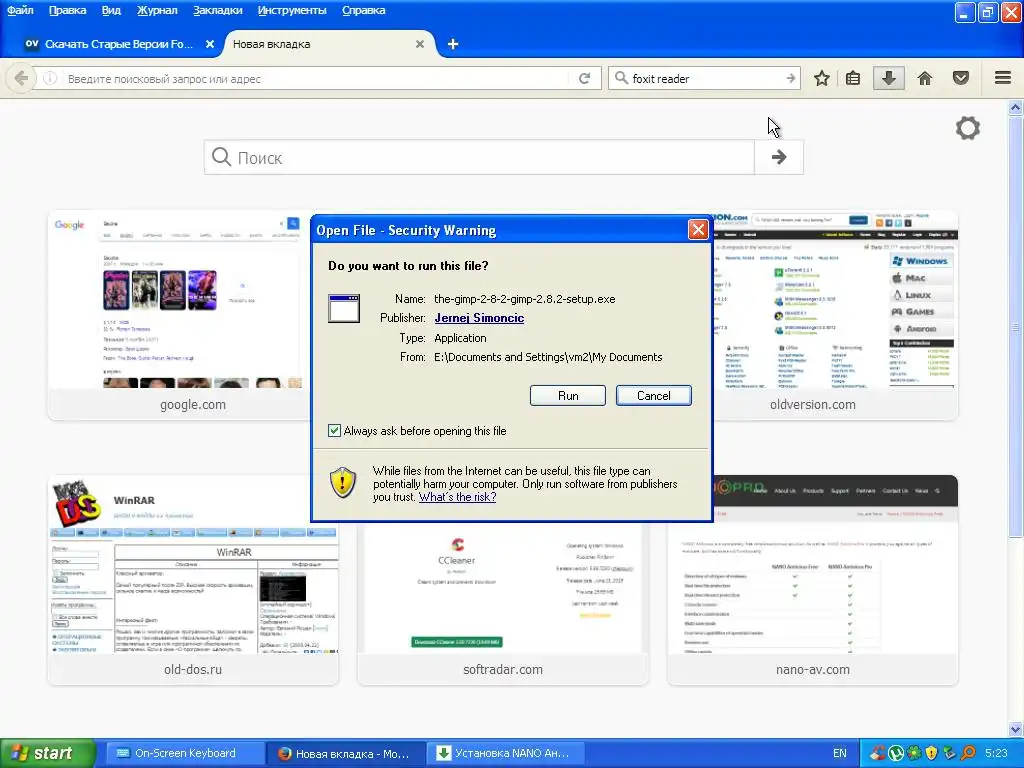Click the magnifier tray icon
The image size is (1024, 768).
coord(967,753)
